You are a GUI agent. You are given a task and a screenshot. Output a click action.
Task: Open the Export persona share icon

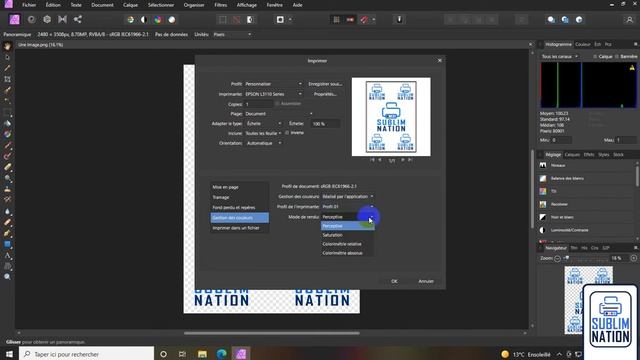pos(78,20)
